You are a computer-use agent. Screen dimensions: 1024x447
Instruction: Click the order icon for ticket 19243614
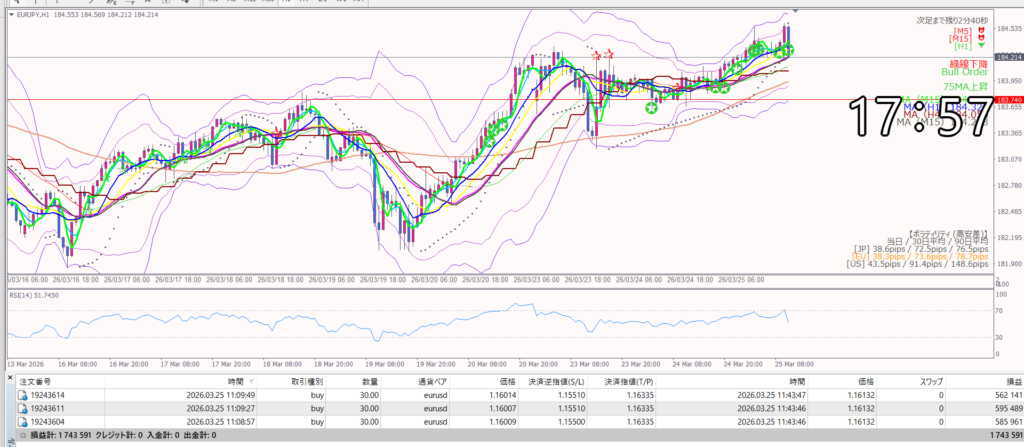[x=22, y=396]
